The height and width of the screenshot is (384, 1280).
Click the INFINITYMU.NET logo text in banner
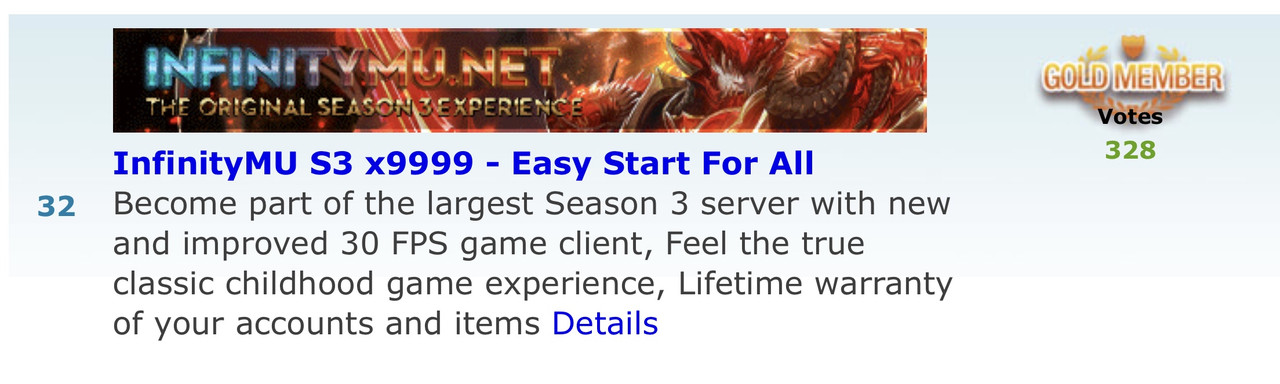tap(352, 66)
